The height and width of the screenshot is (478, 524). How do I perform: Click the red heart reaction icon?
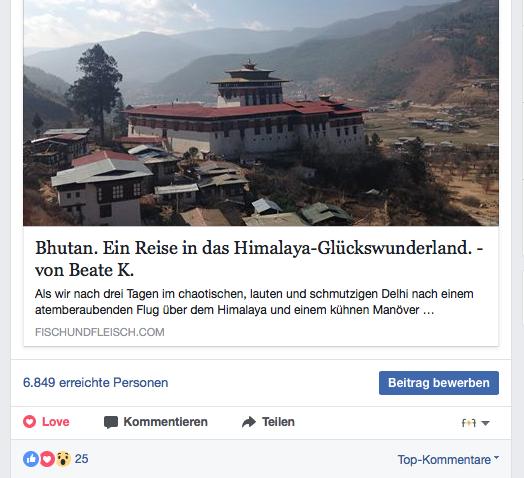(47, 459)
